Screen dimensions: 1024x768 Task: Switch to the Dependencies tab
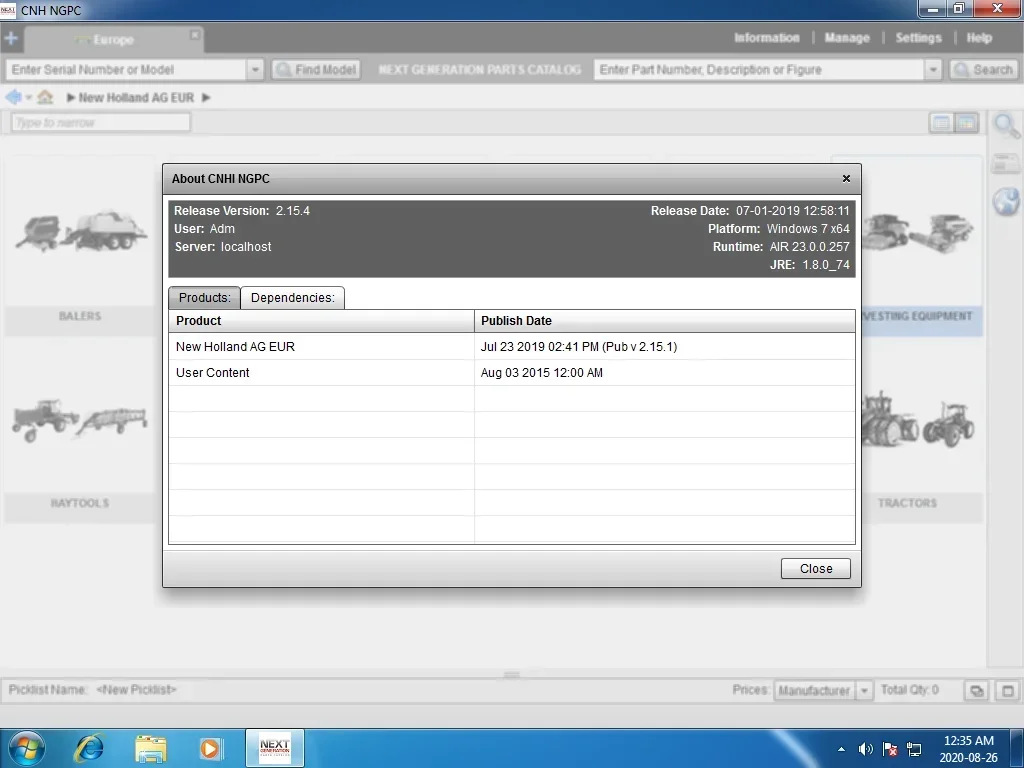[293, 298]
